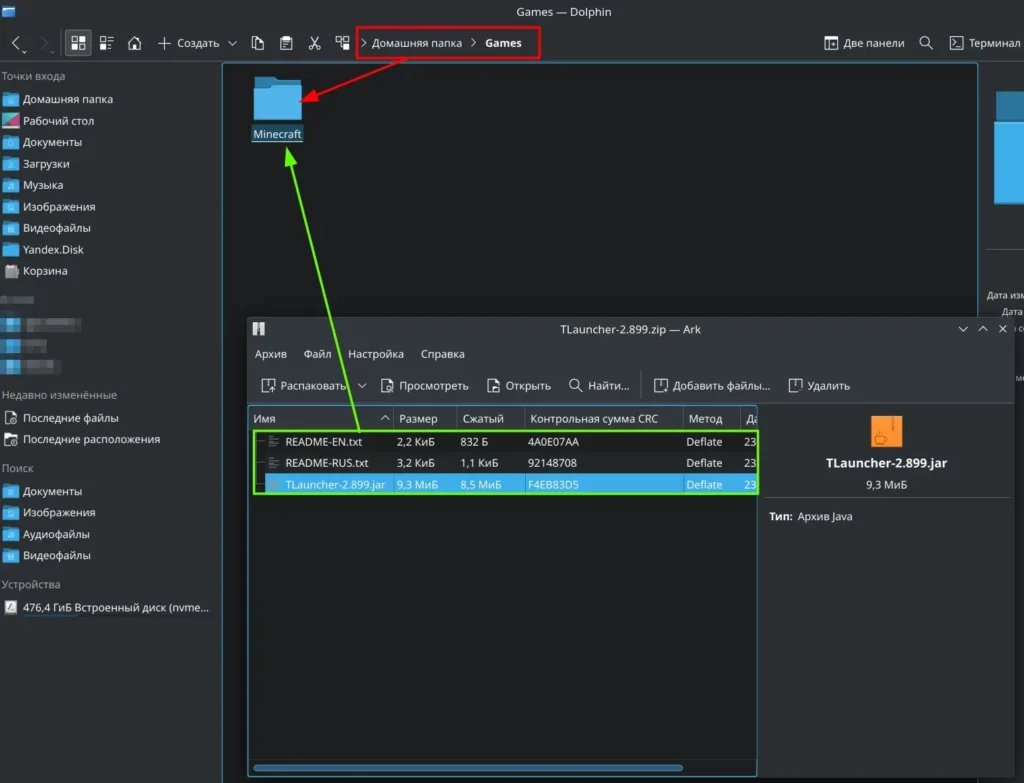The image size is (1024, 783).
Task: Maximize the Ark window
Action: point(982,329)
